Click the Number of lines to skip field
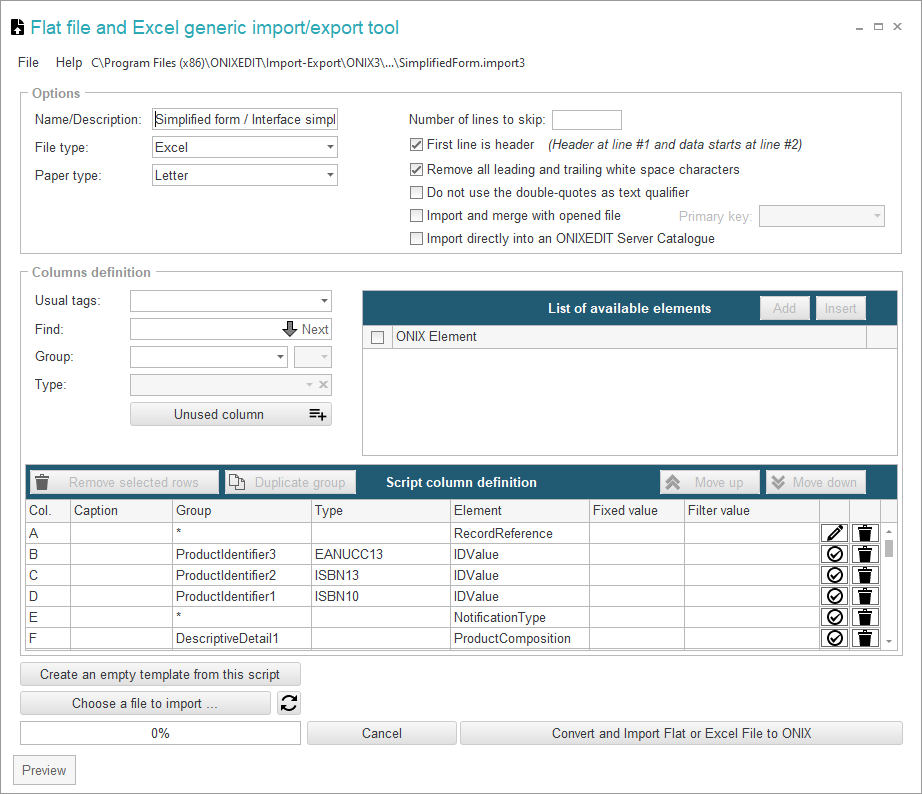The image size is (922, 794). (x=586, y=120)
